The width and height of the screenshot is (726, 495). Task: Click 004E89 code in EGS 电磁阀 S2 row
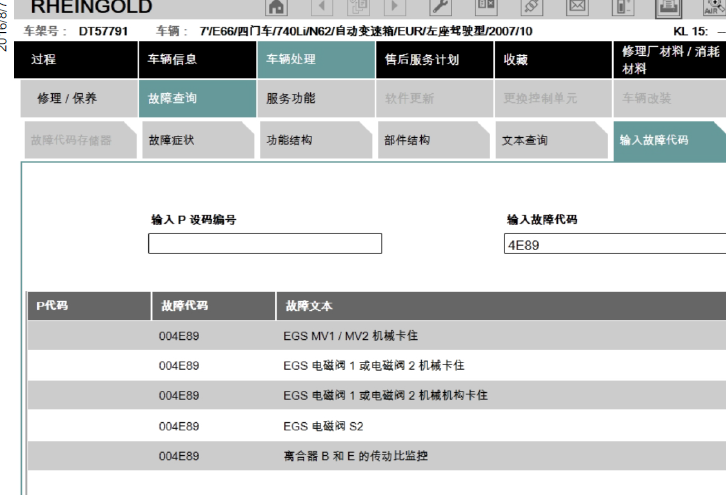tap(179, 426)
